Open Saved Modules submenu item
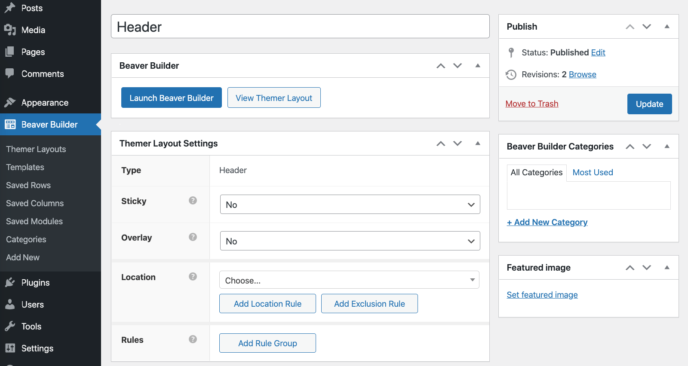Screen dimensions: 688x366 click(x=34, y=221)
